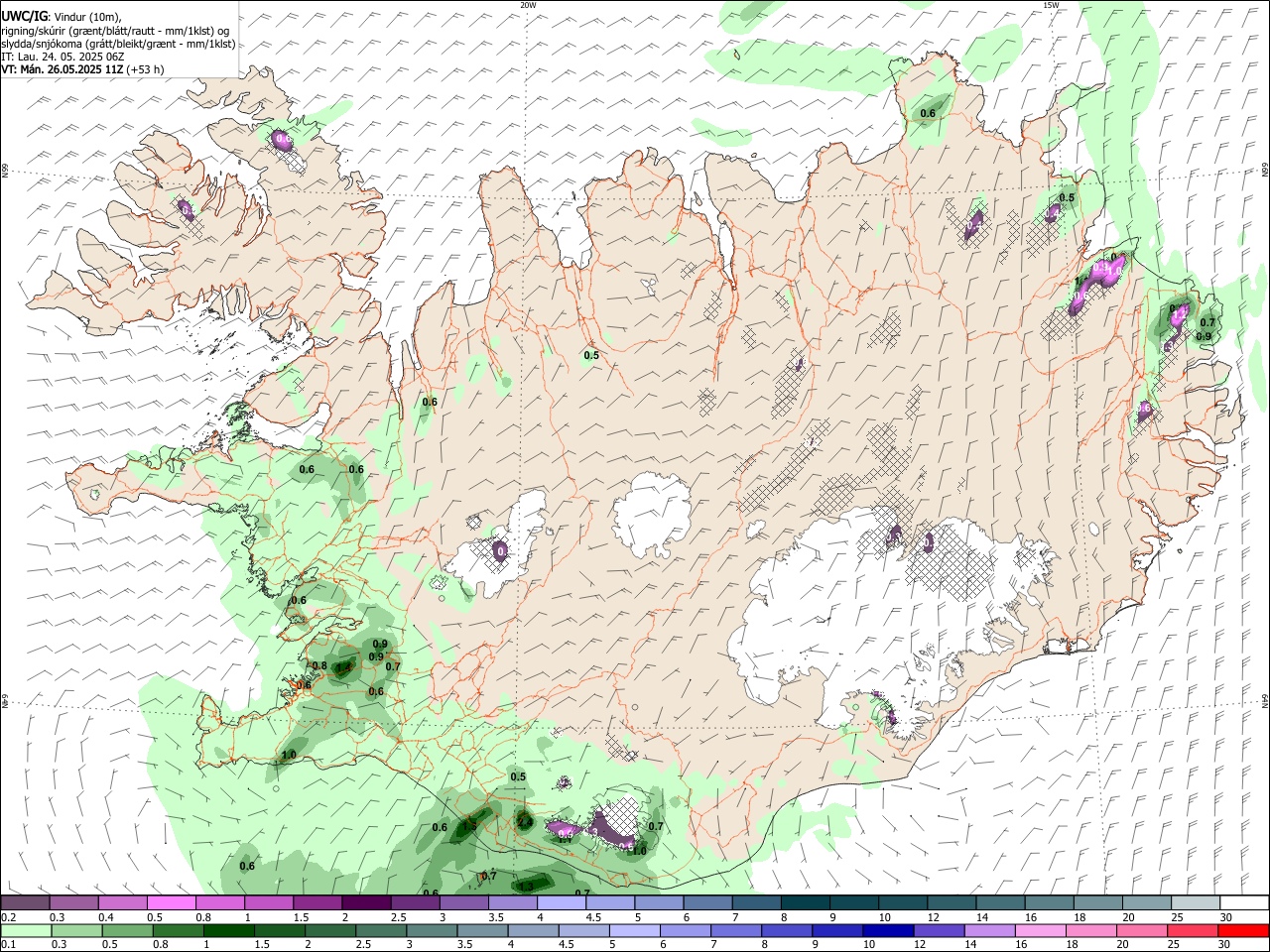This screenshot has width=1270, height=952.
Task: Click the 'VT: Mán. 26.05.2025 11Z (+53 h)' line
Action: point(82,69)
